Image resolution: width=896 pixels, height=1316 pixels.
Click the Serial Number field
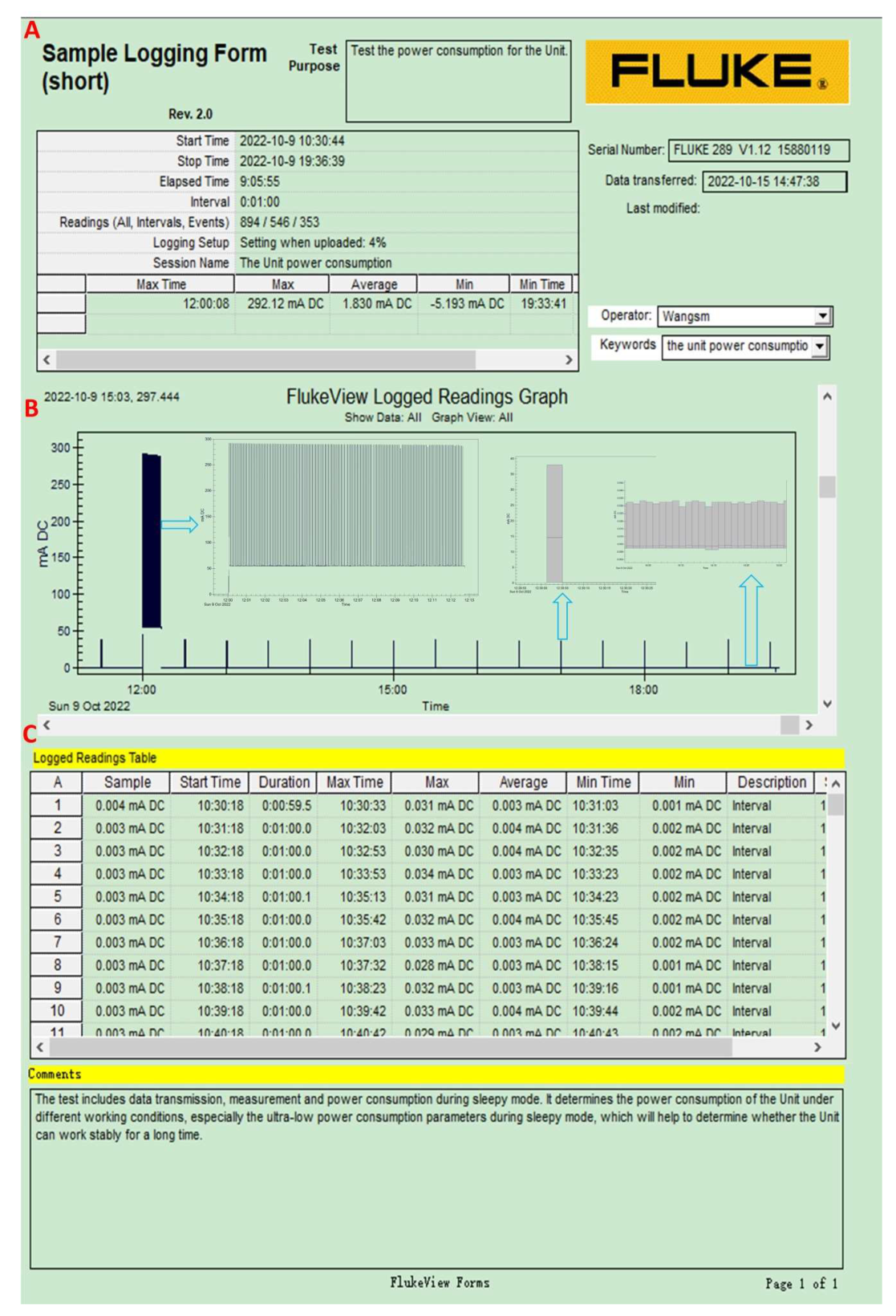(758, 150)
